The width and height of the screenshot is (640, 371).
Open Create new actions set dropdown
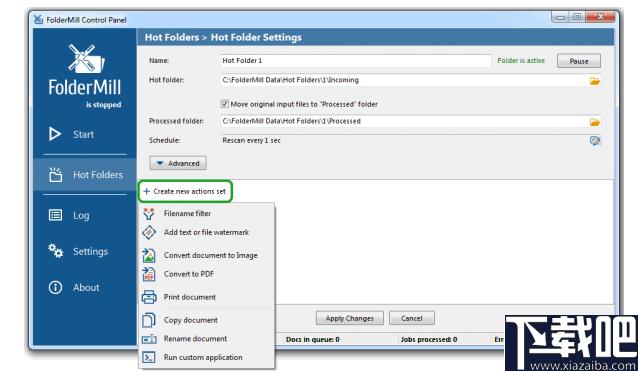click(185, 191)
